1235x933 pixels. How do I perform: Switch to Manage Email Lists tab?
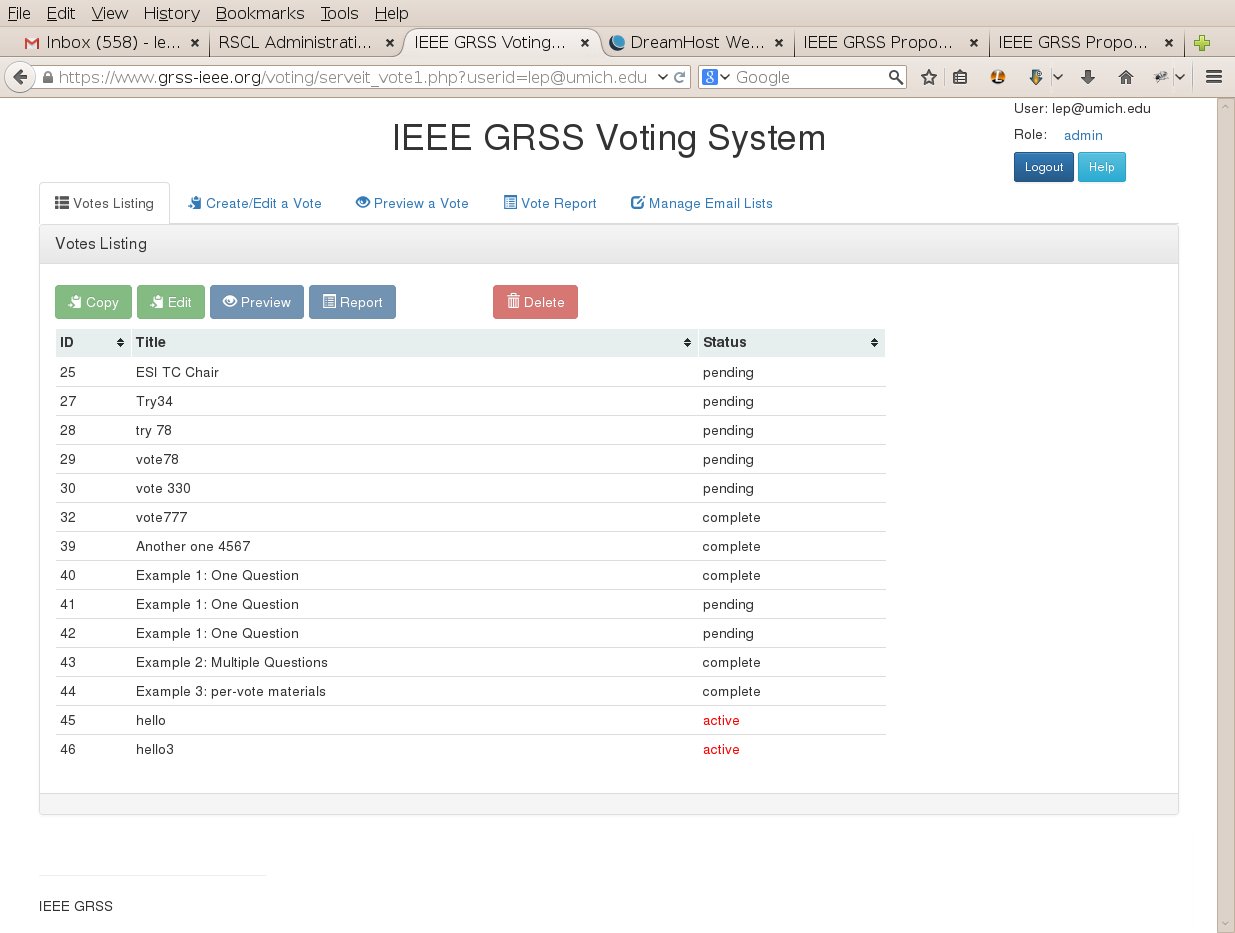click(702, 203)
